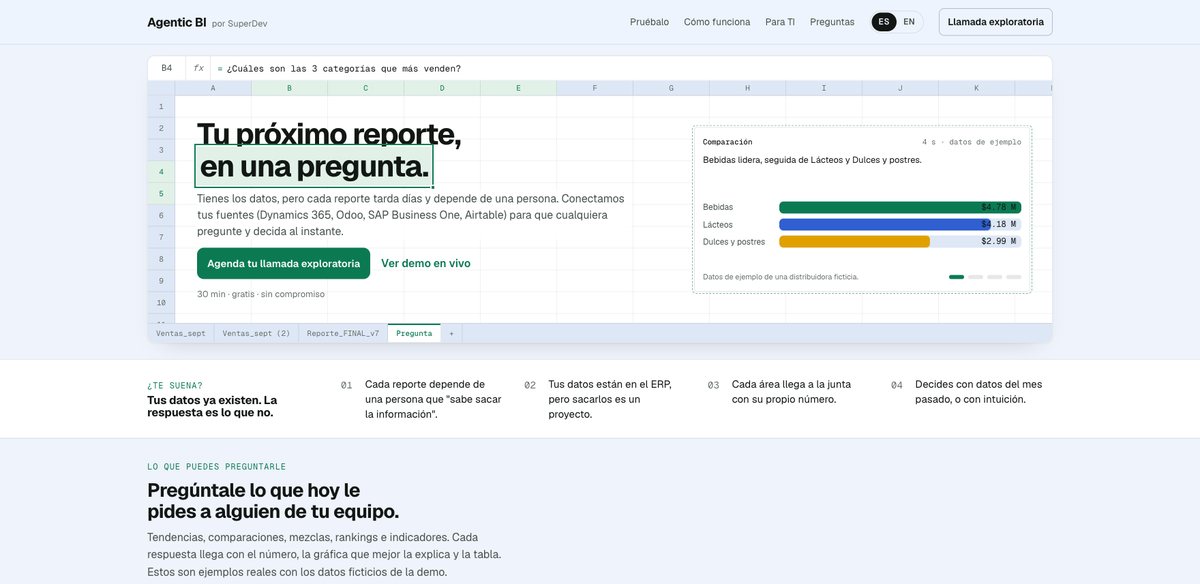Click the Comparación card title
The image size is (1200, 584).
coord(728,142)
